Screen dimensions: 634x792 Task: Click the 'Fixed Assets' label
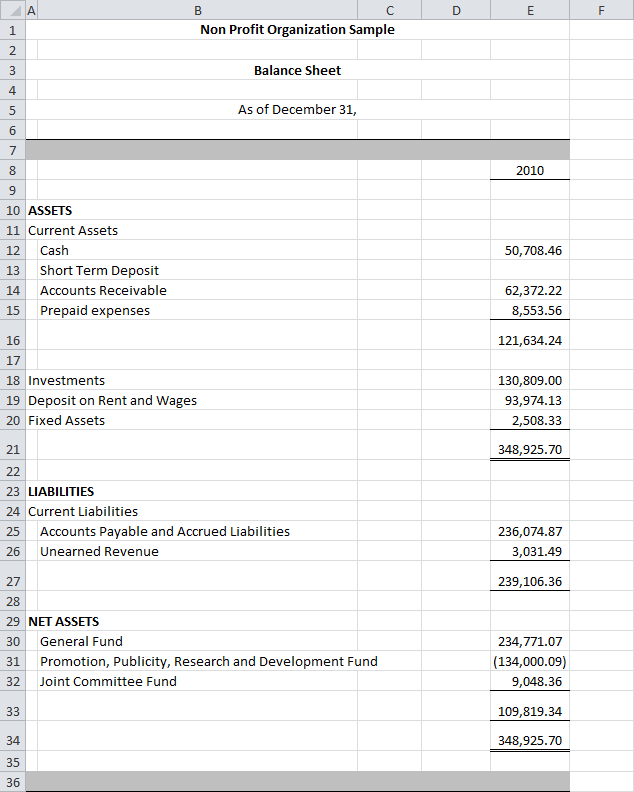(x=66, y=420)
